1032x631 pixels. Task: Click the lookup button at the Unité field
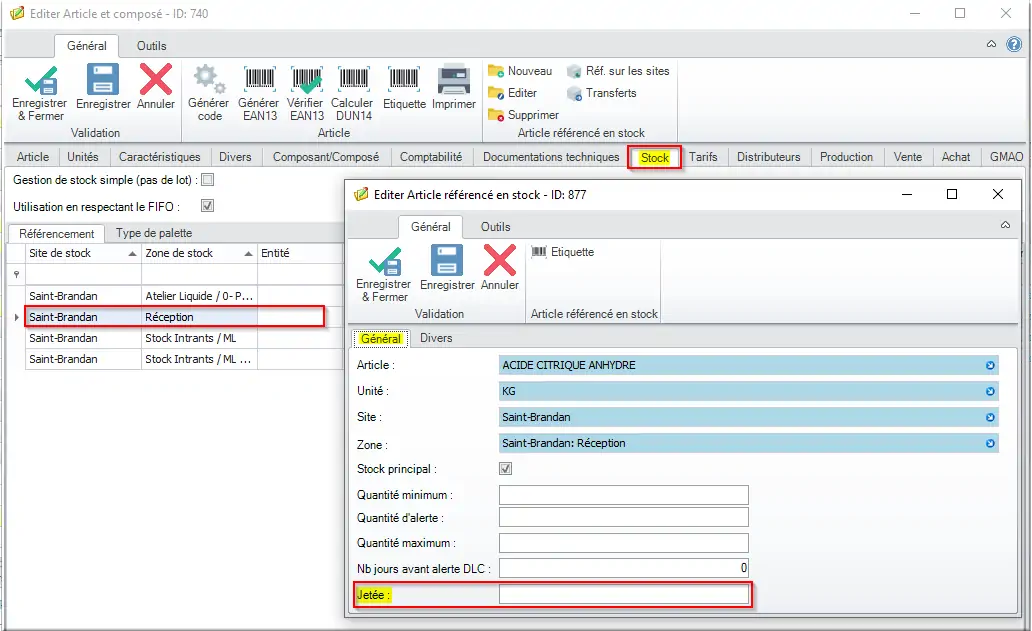[990, 391]
